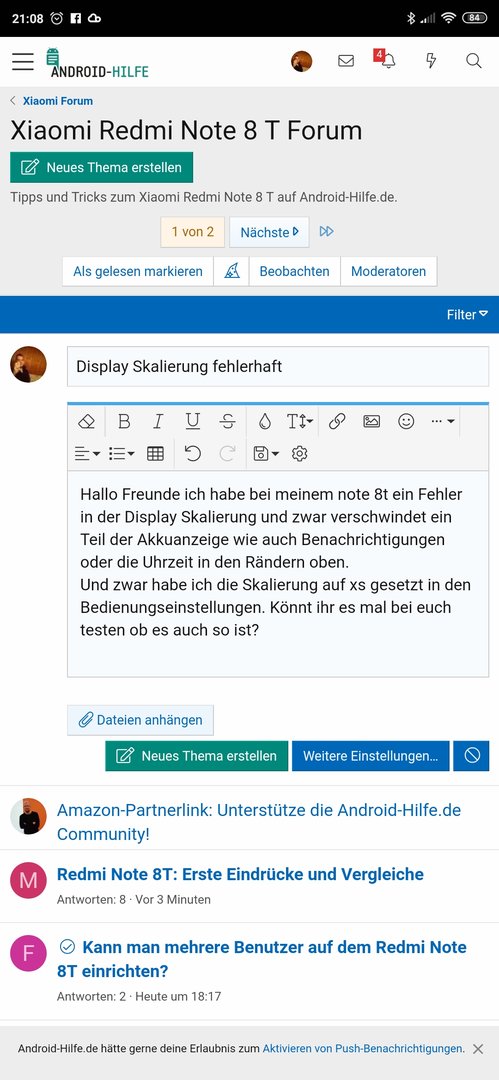Toggle BB code mode gear icon
Image resolution: width=499 pixels, height=1080 pixels.
pos(299,453)
